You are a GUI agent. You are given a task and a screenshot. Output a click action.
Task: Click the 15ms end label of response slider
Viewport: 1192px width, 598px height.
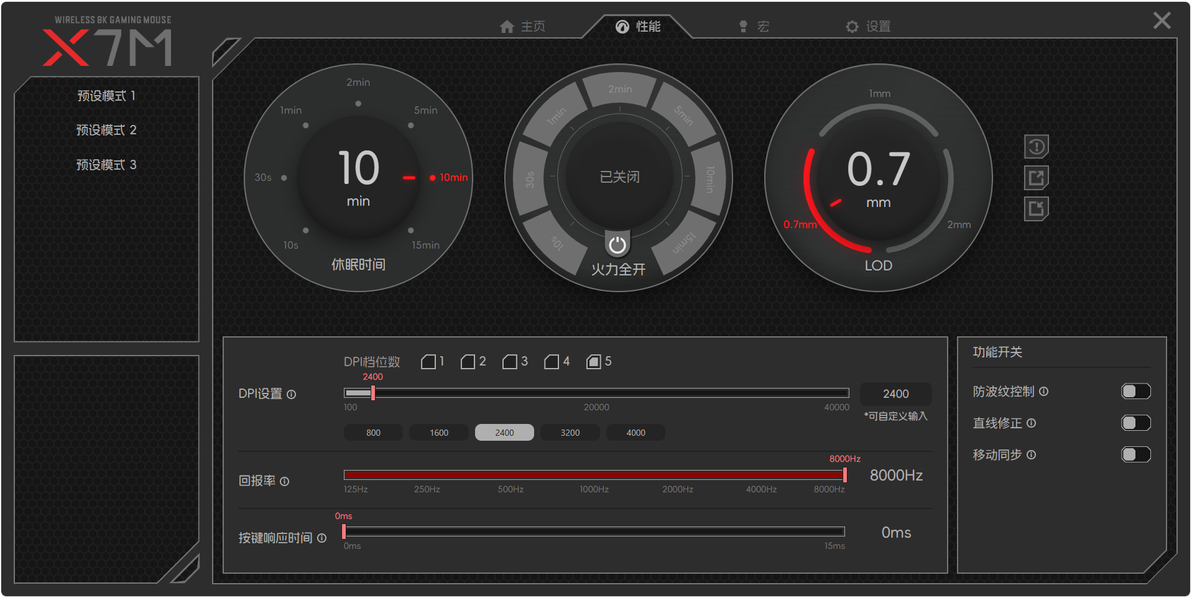click(x=835, y=546)
